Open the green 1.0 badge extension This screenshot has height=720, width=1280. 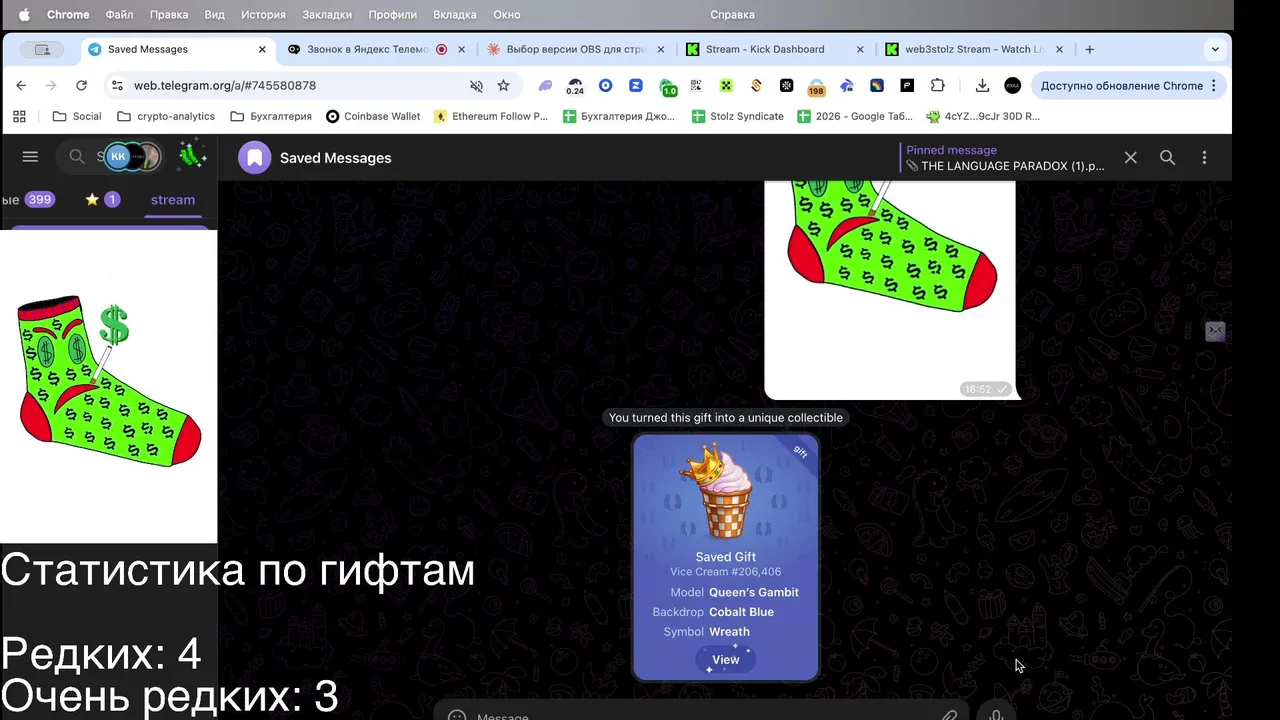coord(667,87)
